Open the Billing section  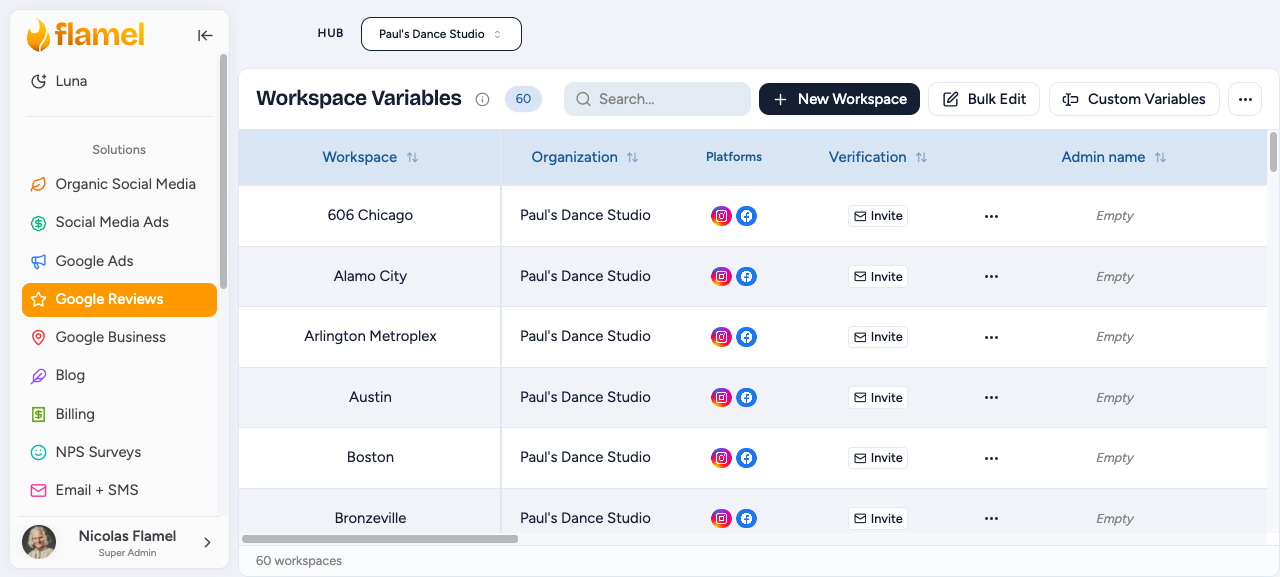[x=119, y=414]
